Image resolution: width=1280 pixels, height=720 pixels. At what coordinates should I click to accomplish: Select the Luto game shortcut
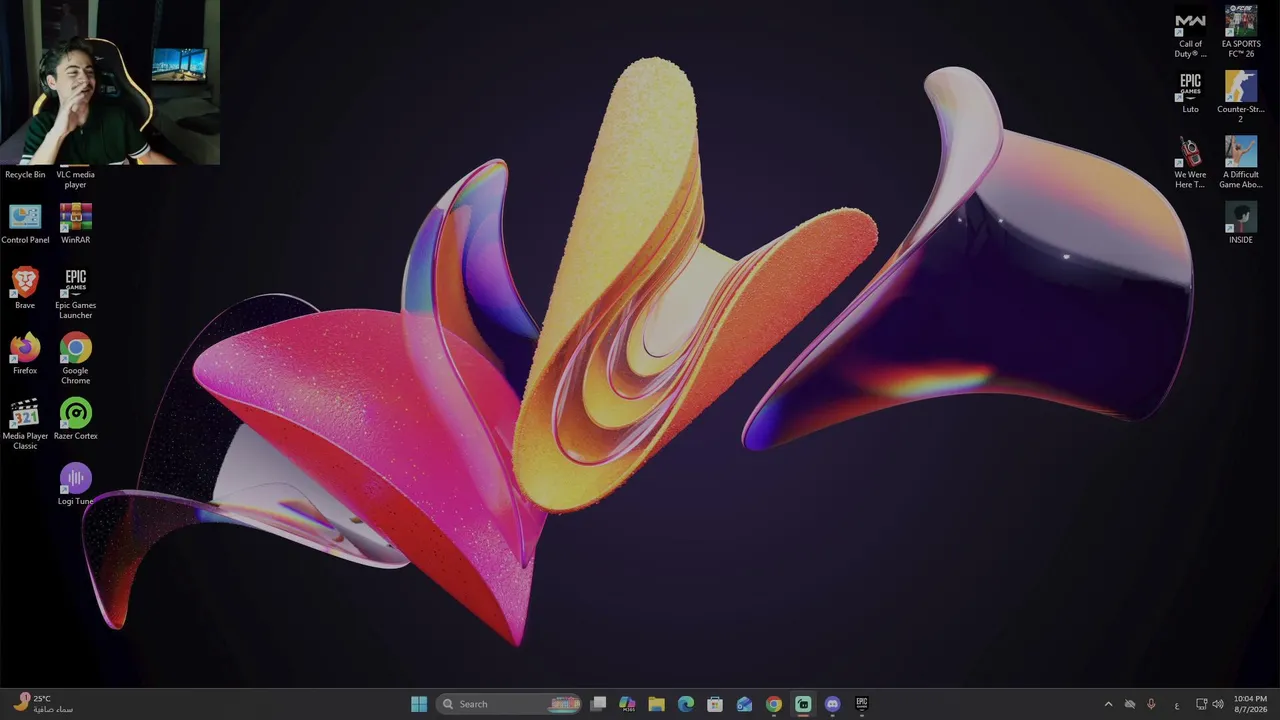coord(1190,93)
